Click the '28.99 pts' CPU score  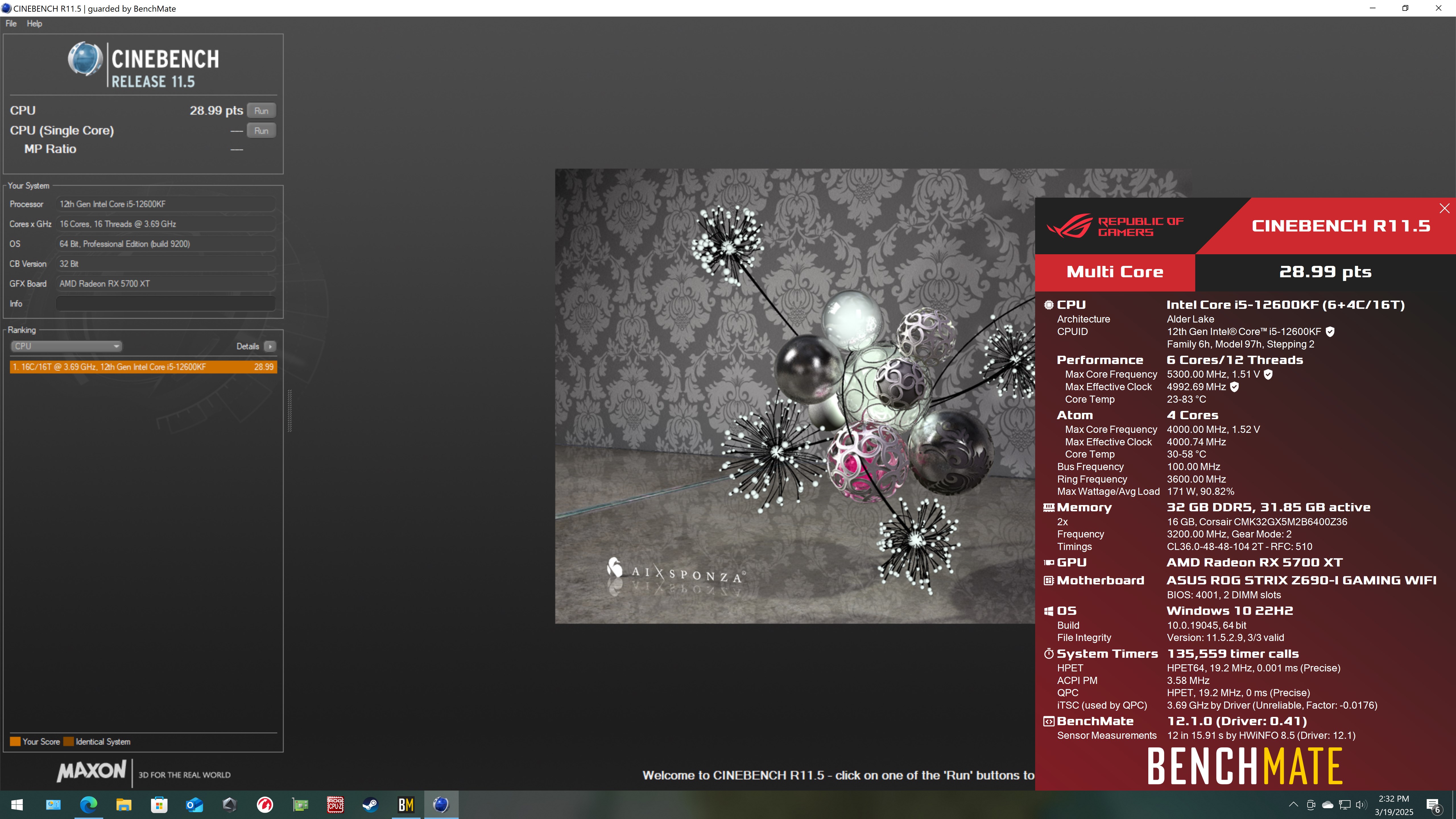(x=216, y=111)
